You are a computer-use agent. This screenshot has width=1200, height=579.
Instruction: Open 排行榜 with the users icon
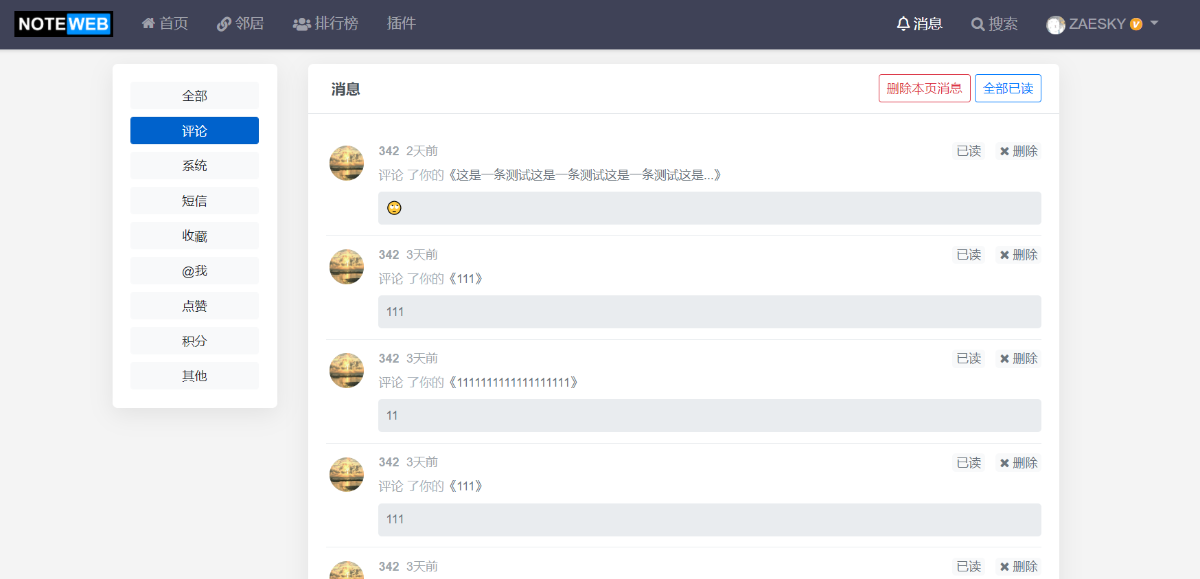point(325,23)
